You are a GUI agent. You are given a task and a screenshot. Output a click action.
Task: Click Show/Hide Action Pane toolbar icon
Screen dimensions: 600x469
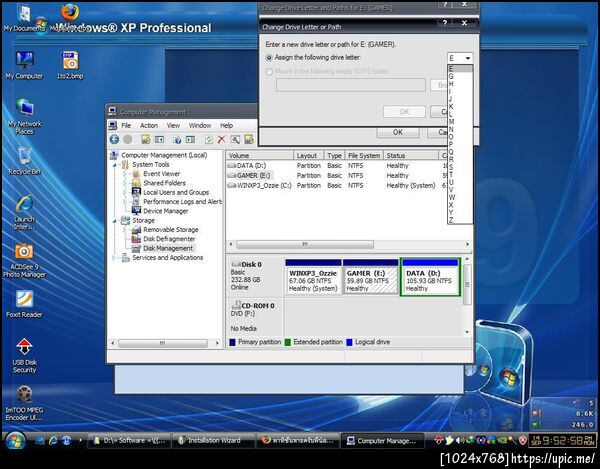pos(190,140)
